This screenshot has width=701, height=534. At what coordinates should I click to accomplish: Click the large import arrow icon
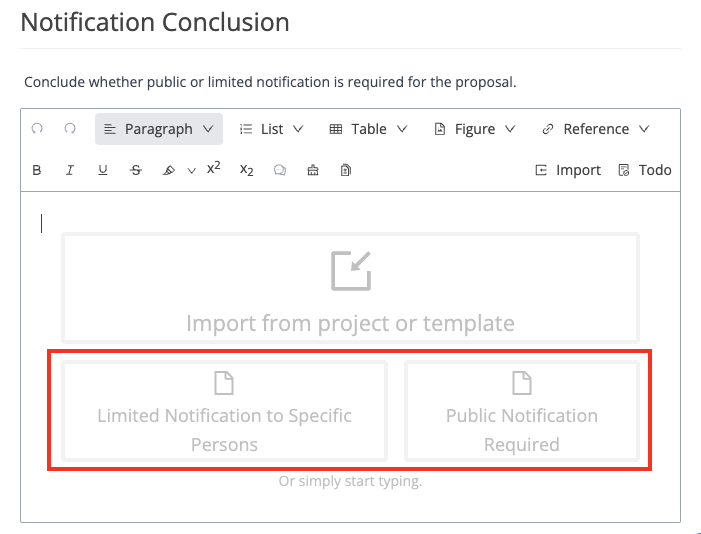tap(350, 270)
